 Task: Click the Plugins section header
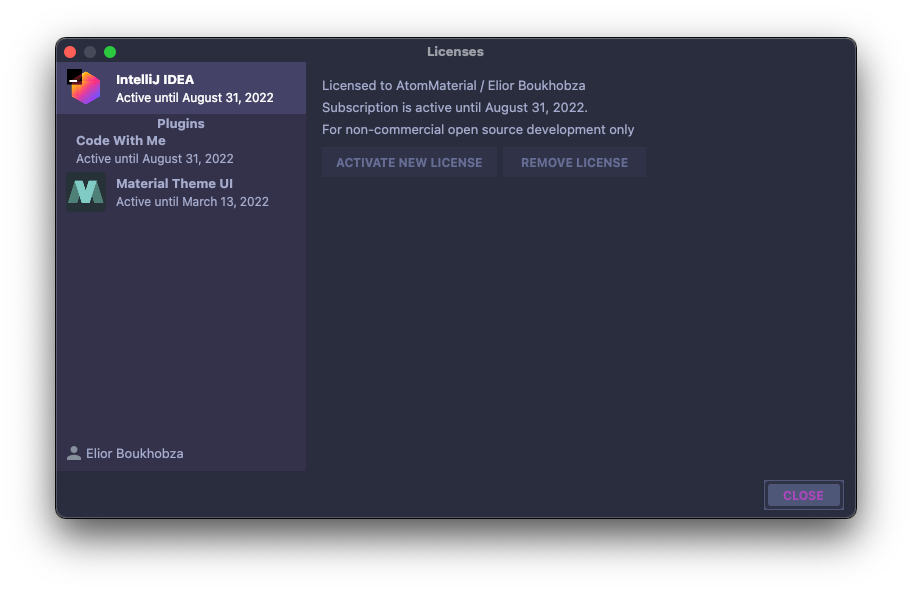[181, 123]
